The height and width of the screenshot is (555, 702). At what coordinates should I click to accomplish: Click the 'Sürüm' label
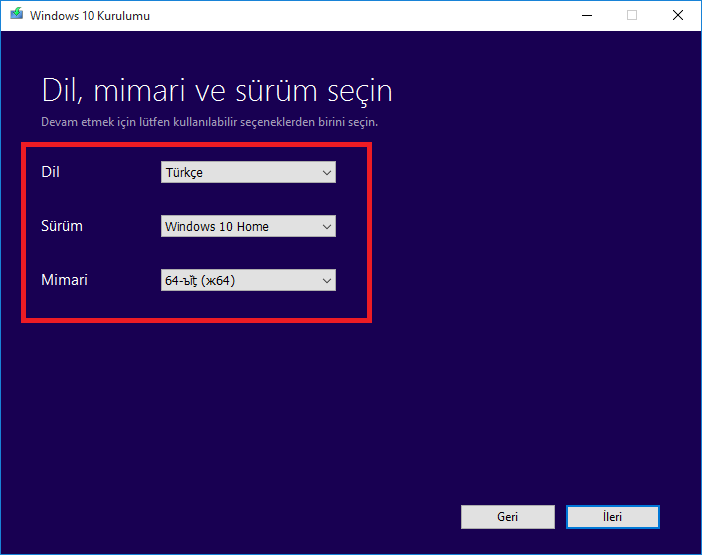tap(62, 226)
